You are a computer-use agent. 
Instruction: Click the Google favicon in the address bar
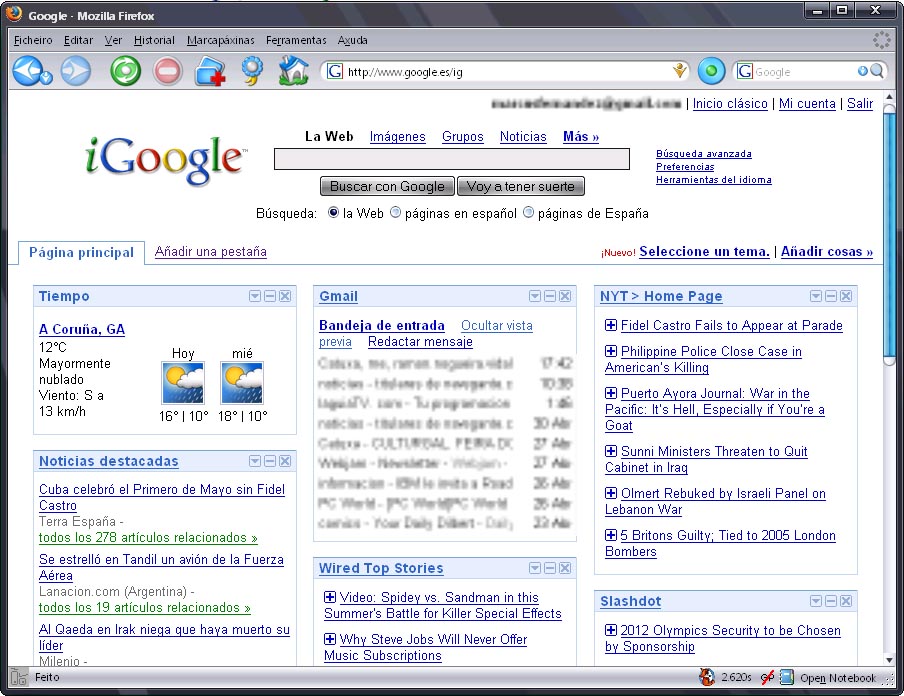point(334,72)
